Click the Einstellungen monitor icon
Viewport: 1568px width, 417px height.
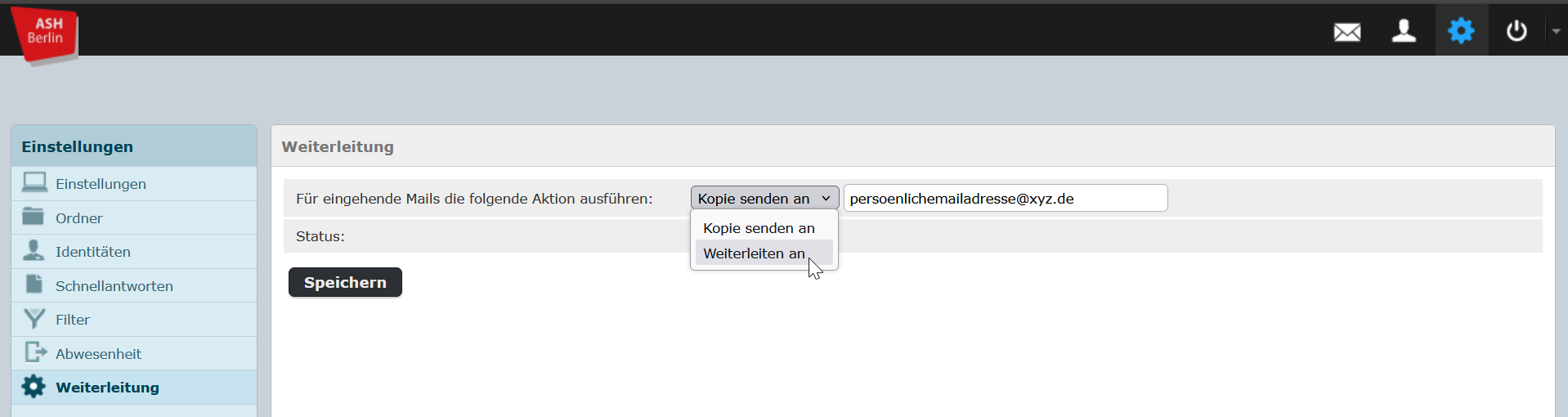[x=34, y=182]
